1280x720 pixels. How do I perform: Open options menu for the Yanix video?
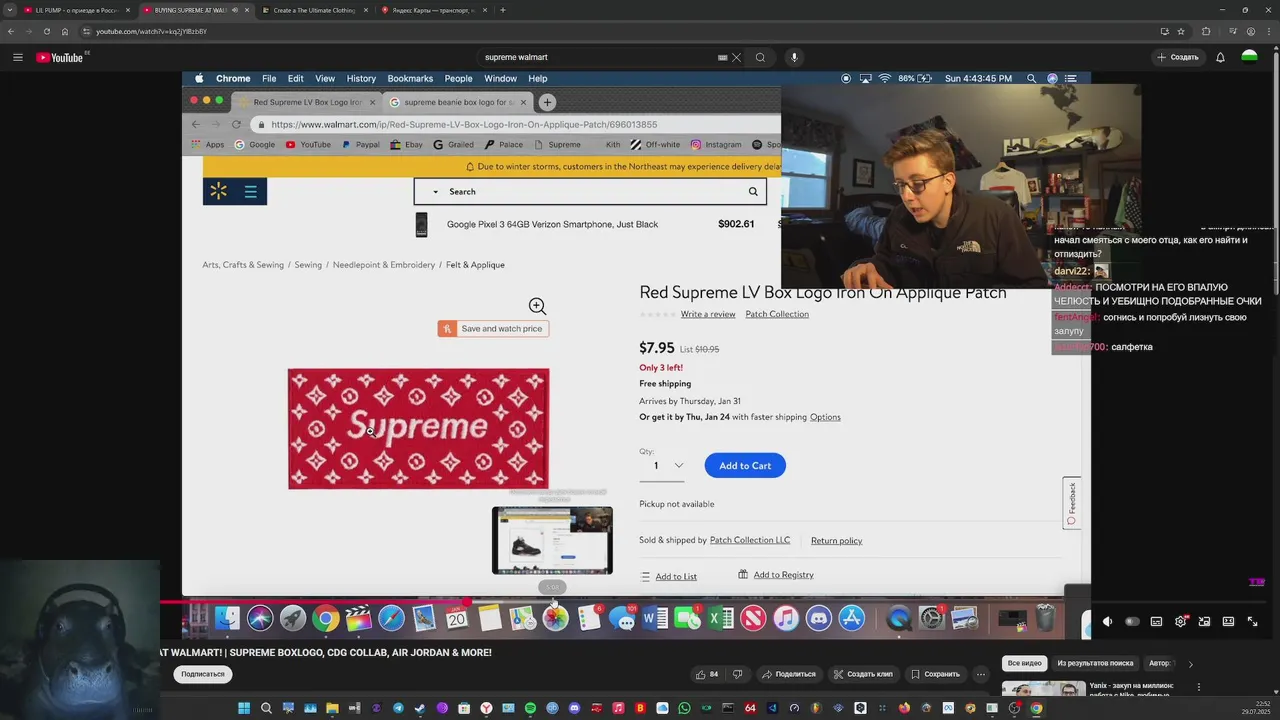[x=1198, y=687]
